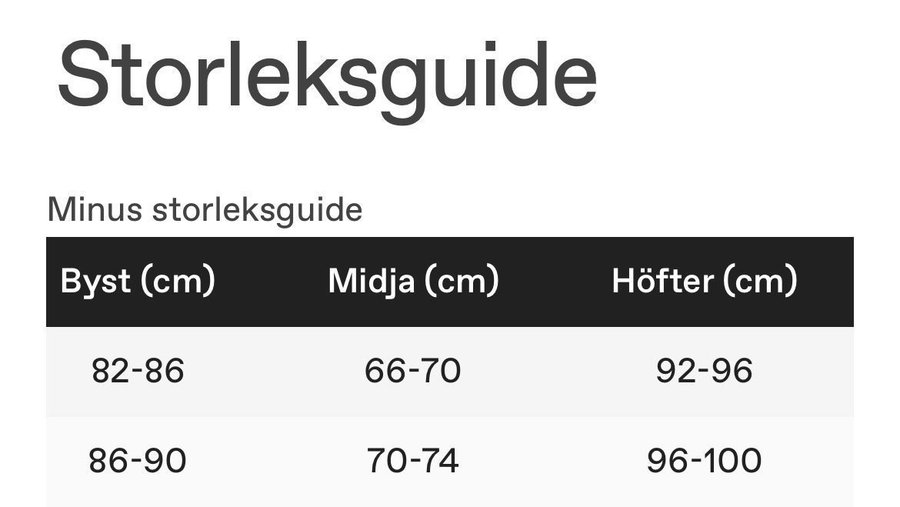Screen dimensions: 900x507
Task: Click hip measurement 96-100
Action: coord(704,461)
